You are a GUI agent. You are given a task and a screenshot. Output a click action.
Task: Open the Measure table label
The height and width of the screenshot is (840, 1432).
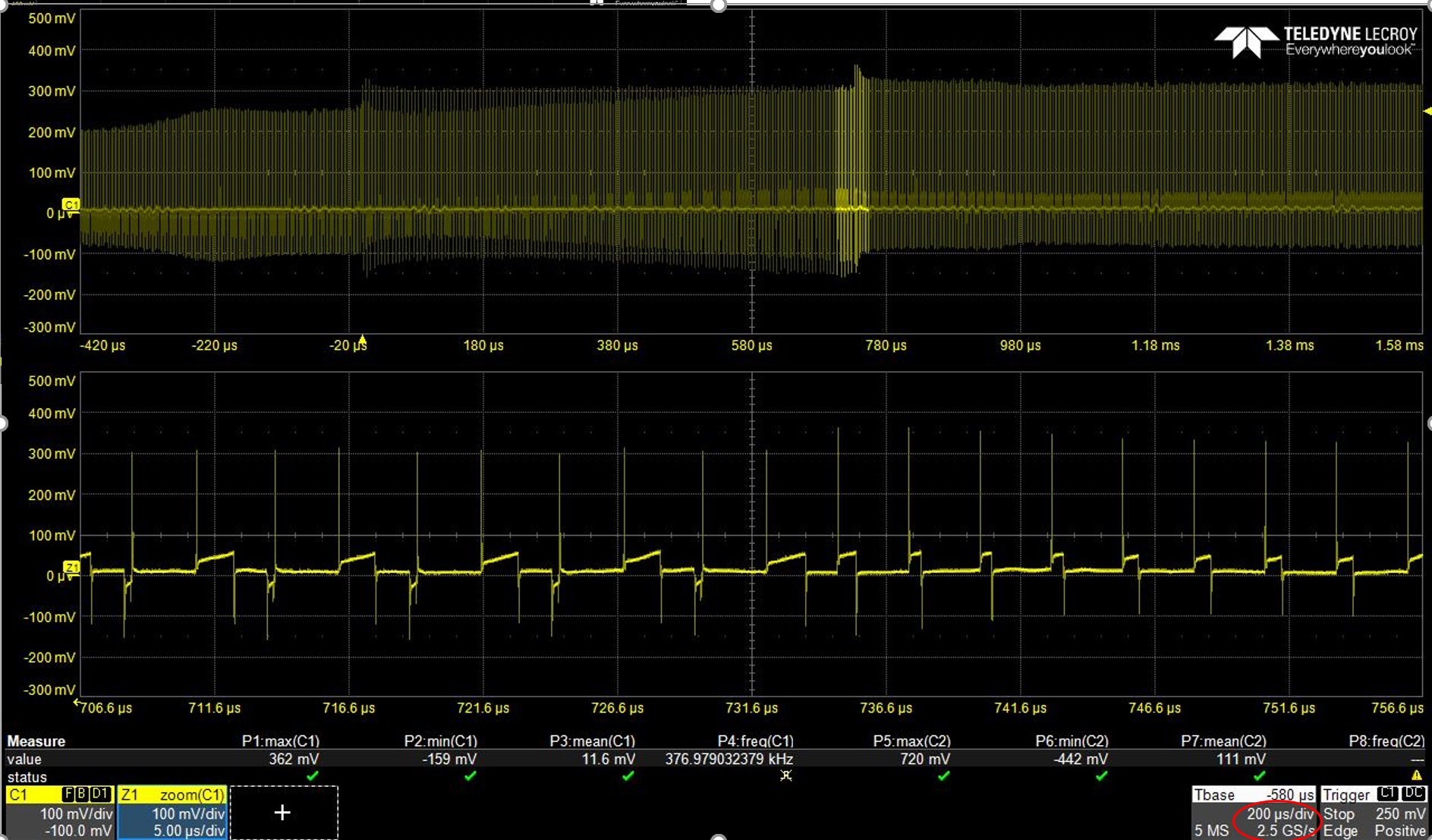point(36,741)
